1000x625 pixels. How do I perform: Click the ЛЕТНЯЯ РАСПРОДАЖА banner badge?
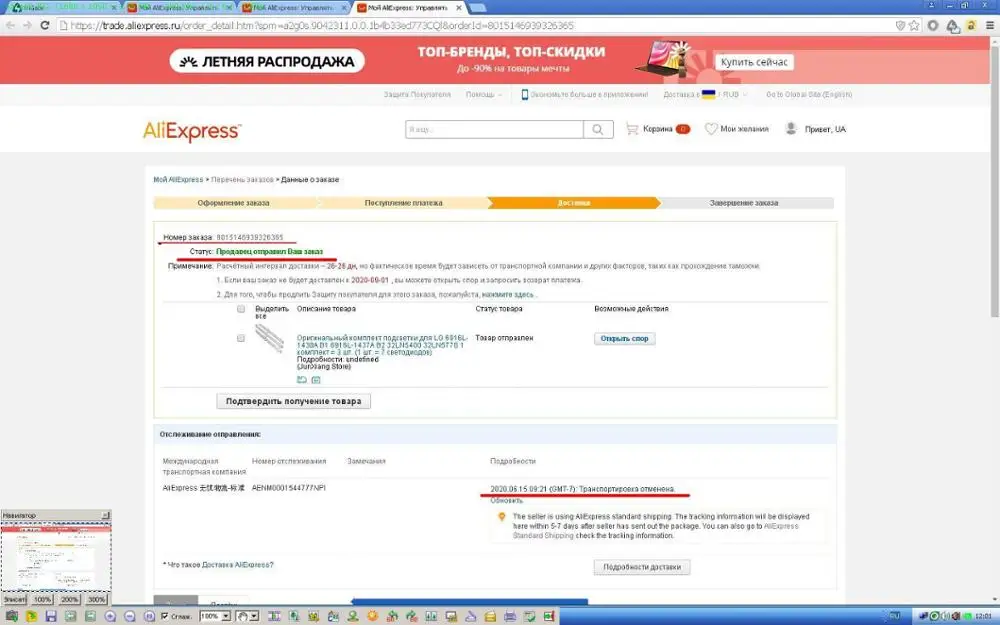(x=267, y=61)
